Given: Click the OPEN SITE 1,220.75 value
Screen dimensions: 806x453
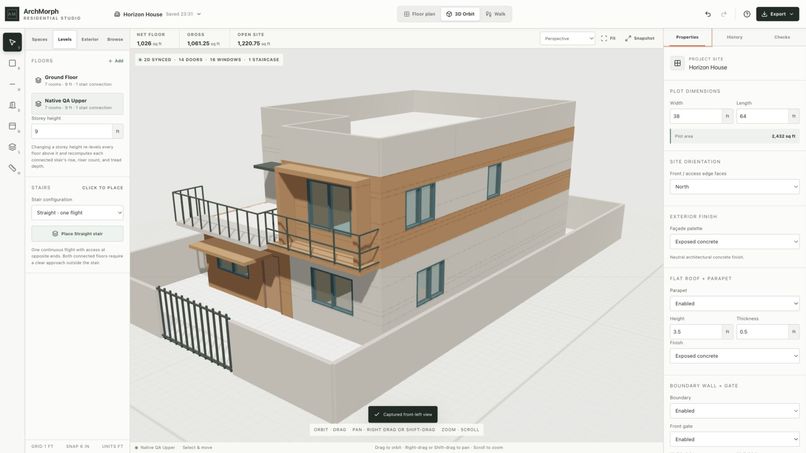Looking at the screenshot, I should click(253, 44).
